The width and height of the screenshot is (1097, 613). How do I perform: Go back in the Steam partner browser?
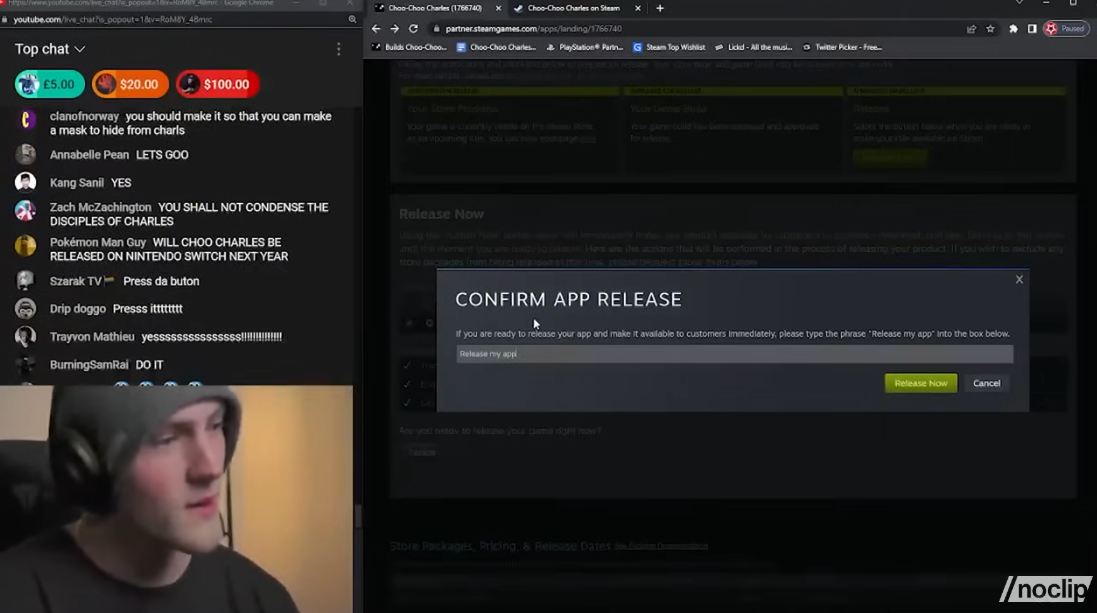coord(376,29)
